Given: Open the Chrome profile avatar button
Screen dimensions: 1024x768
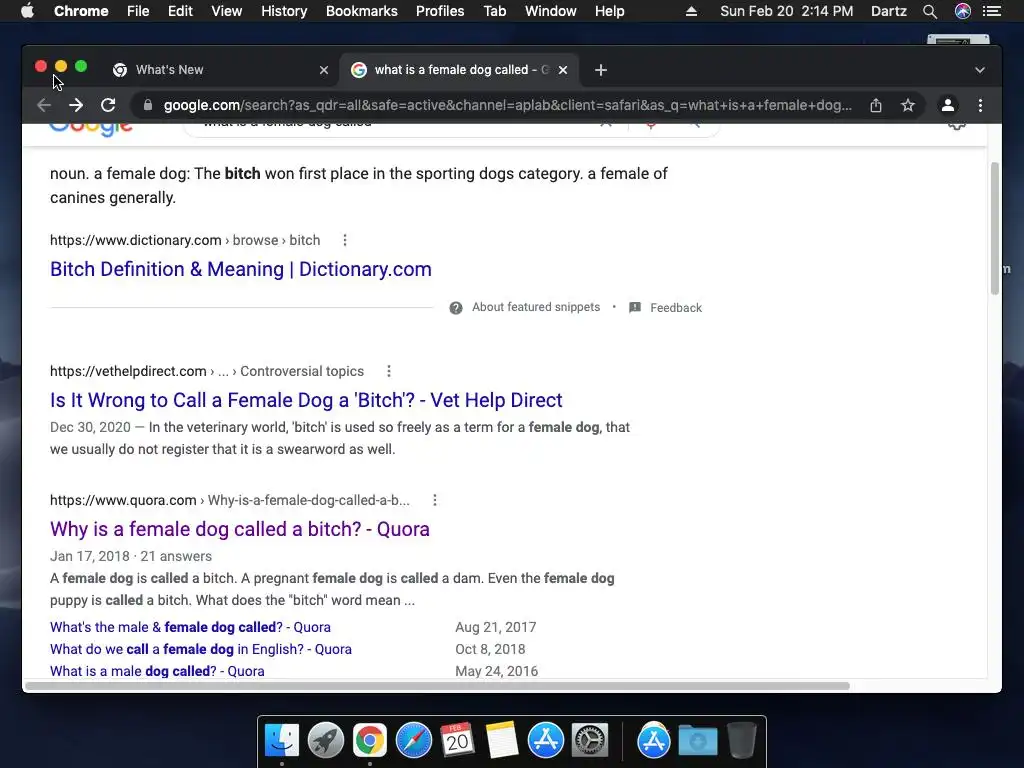Looking at the screenshot, I should 948,105.
